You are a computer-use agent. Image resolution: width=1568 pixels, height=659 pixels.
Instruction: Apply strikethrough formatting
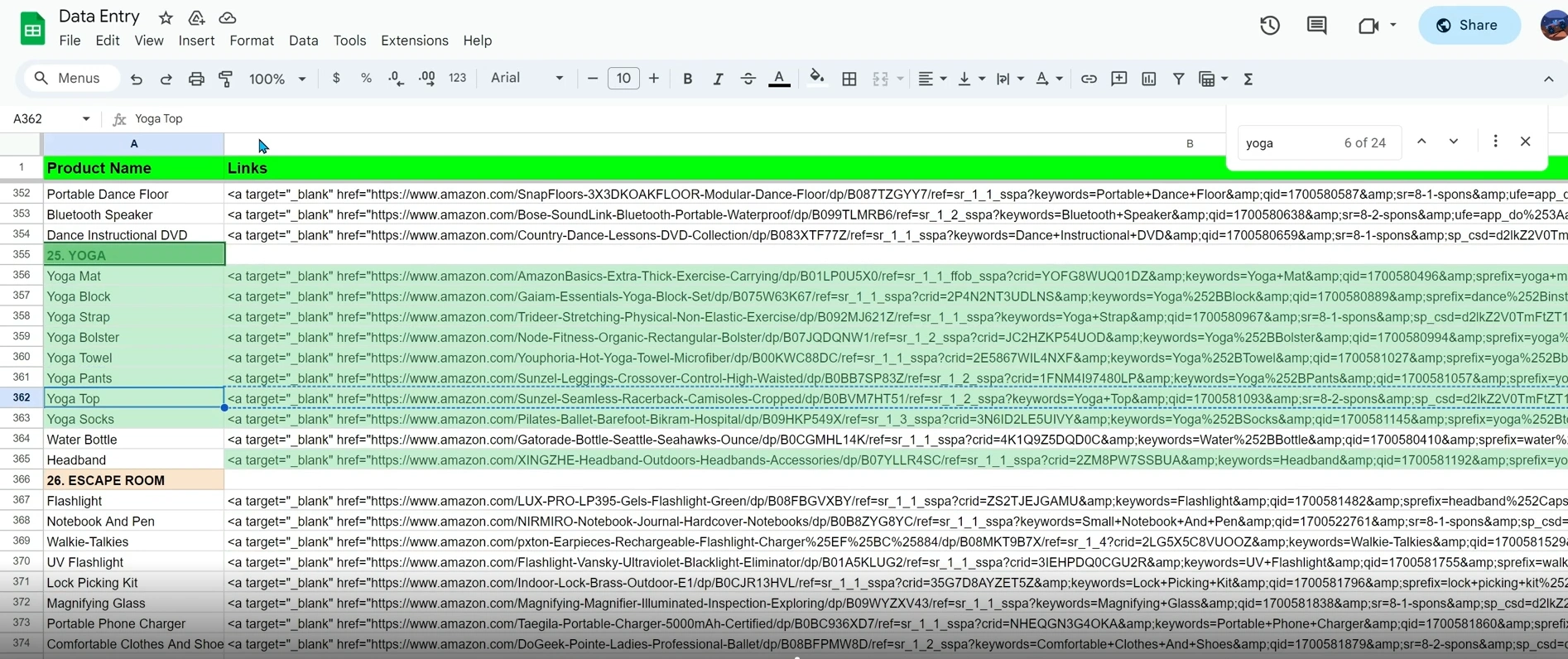point(748,79)
